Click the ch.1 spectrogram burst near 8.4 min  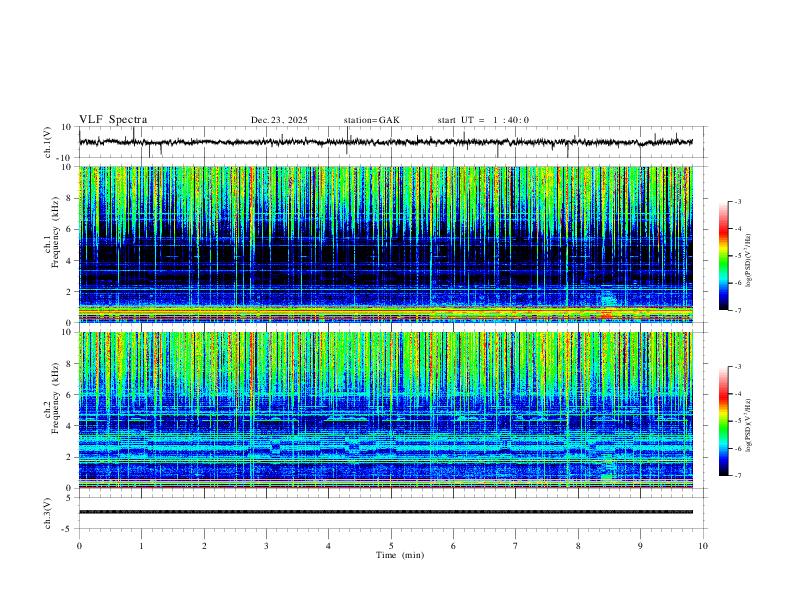(608, 302)
